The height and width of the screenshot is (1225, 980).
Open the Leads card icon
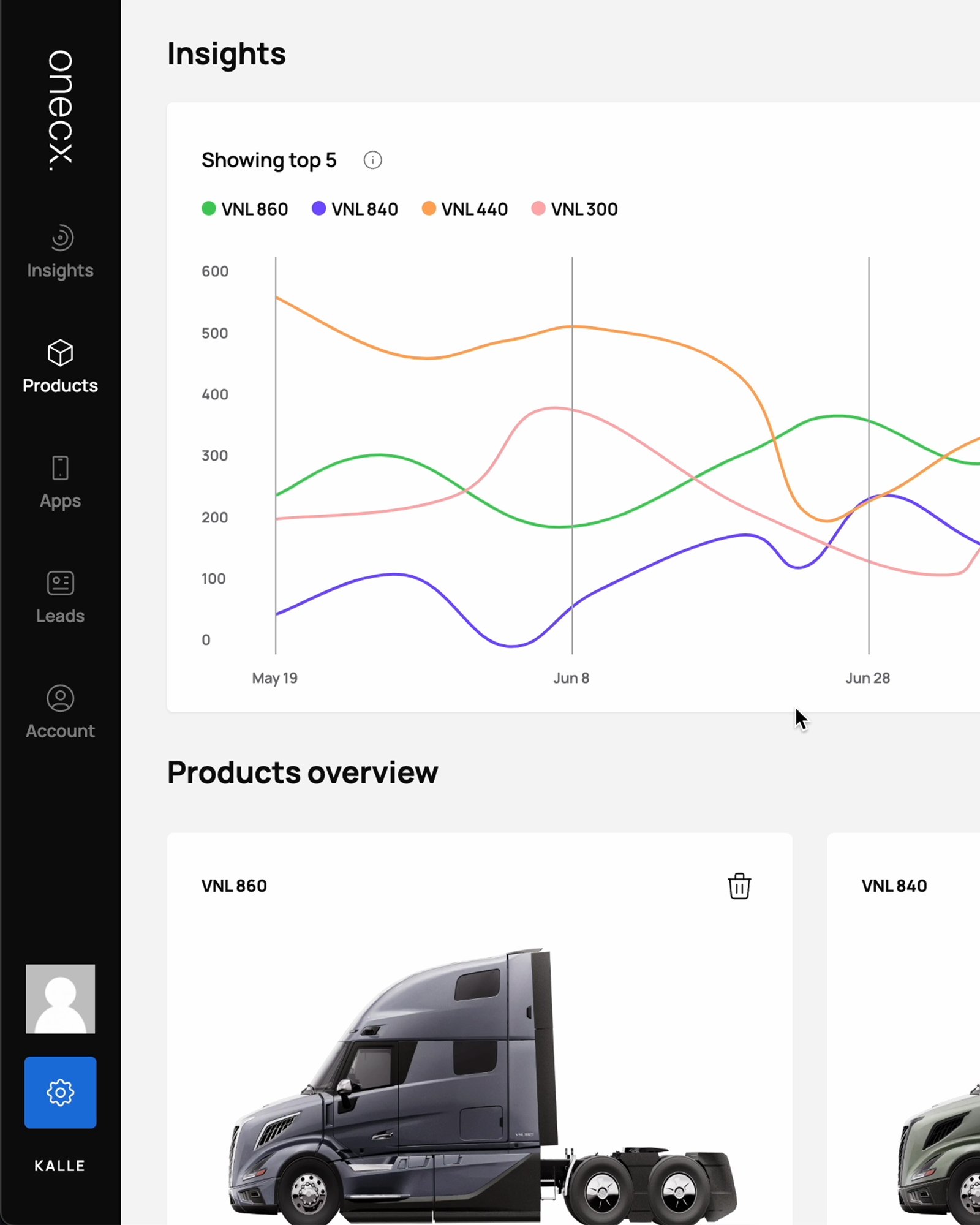coord(61,583)
